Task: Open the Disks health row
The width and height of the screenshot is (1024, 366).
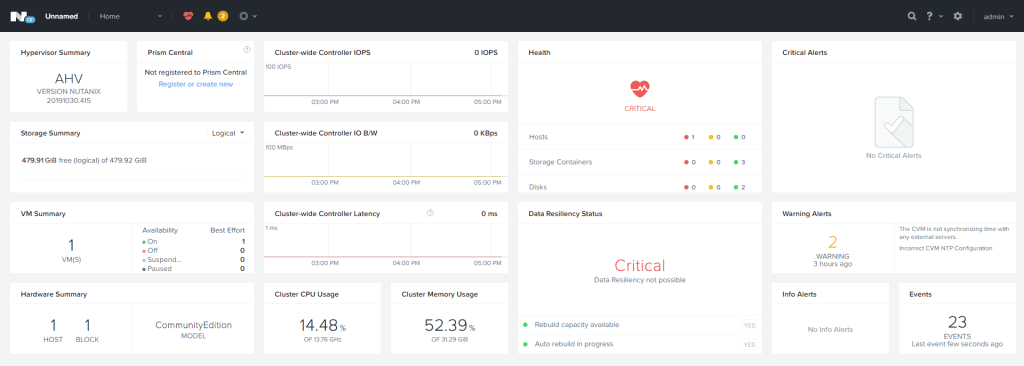Action: [x=639, y=185]
